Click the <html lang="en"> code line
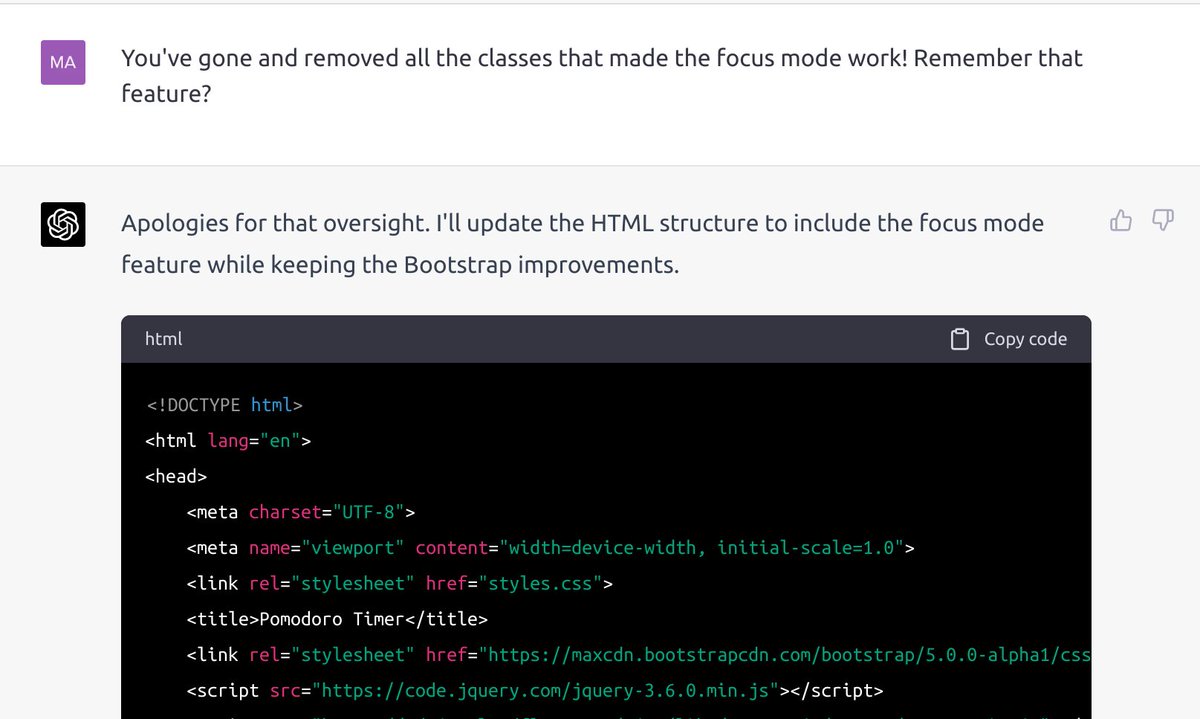This screenshot has height=719, width=1200. pos(228,440)
